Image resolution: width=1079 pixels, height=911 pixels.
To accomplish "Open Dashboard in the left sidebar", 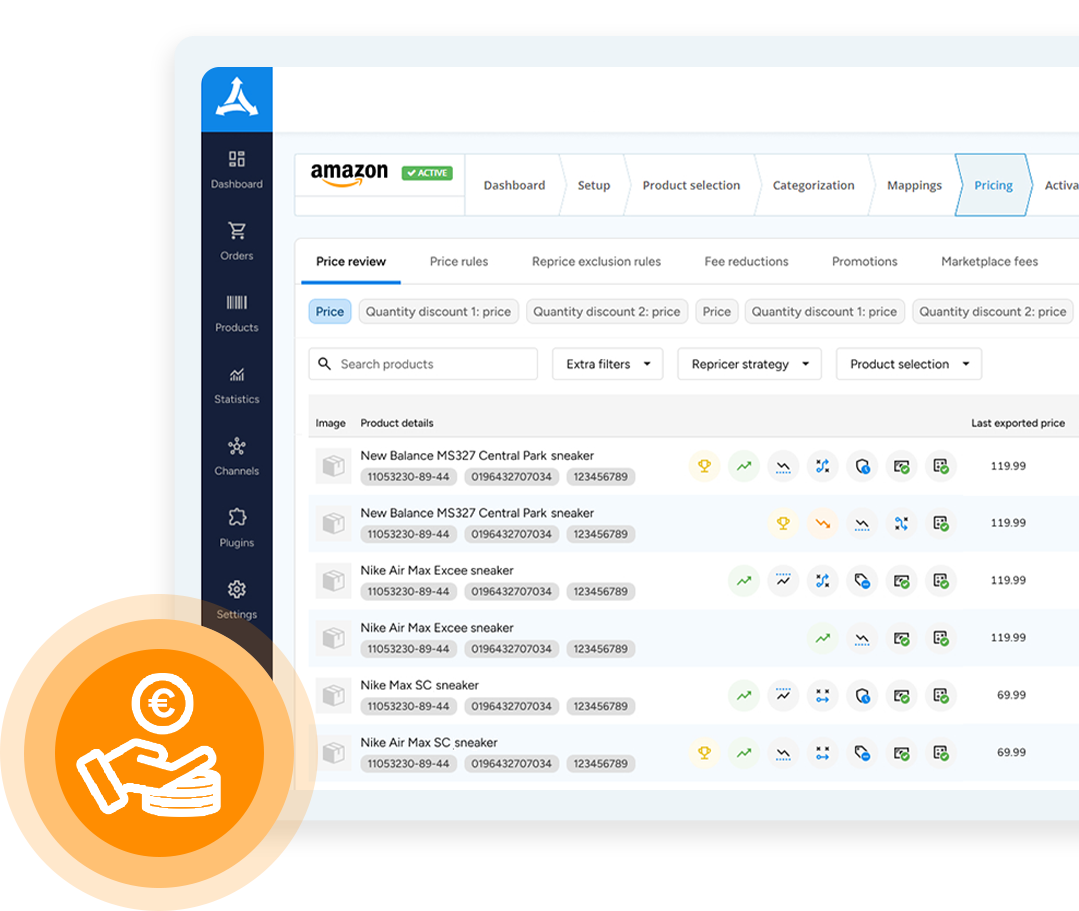I will (237, 168).
